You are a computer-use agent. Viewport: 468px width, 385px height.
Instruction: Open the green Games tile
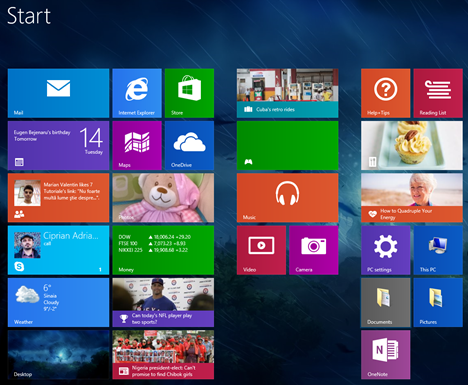287,145
